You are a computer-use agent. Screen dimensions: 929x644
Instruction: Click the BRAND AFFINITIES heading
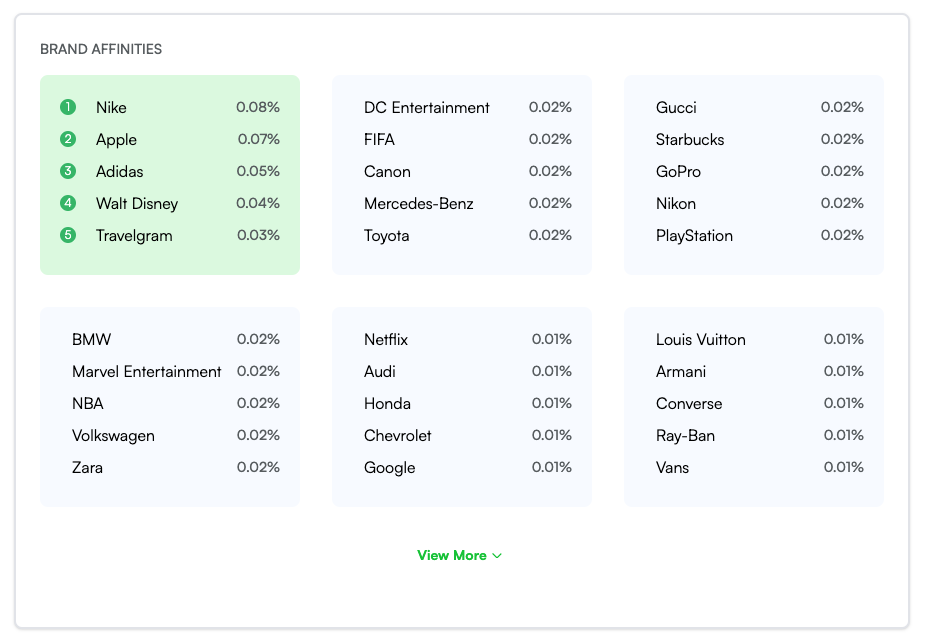click(x=102, y=48)
